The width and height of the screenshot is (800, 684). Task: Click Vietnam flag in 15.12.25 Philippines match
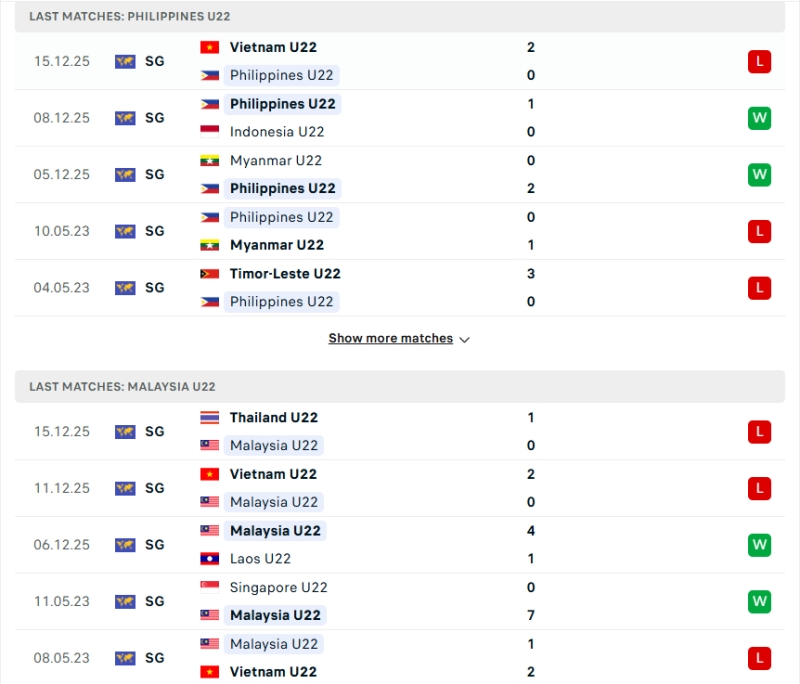pyautogui.click(x=210, y=47)
